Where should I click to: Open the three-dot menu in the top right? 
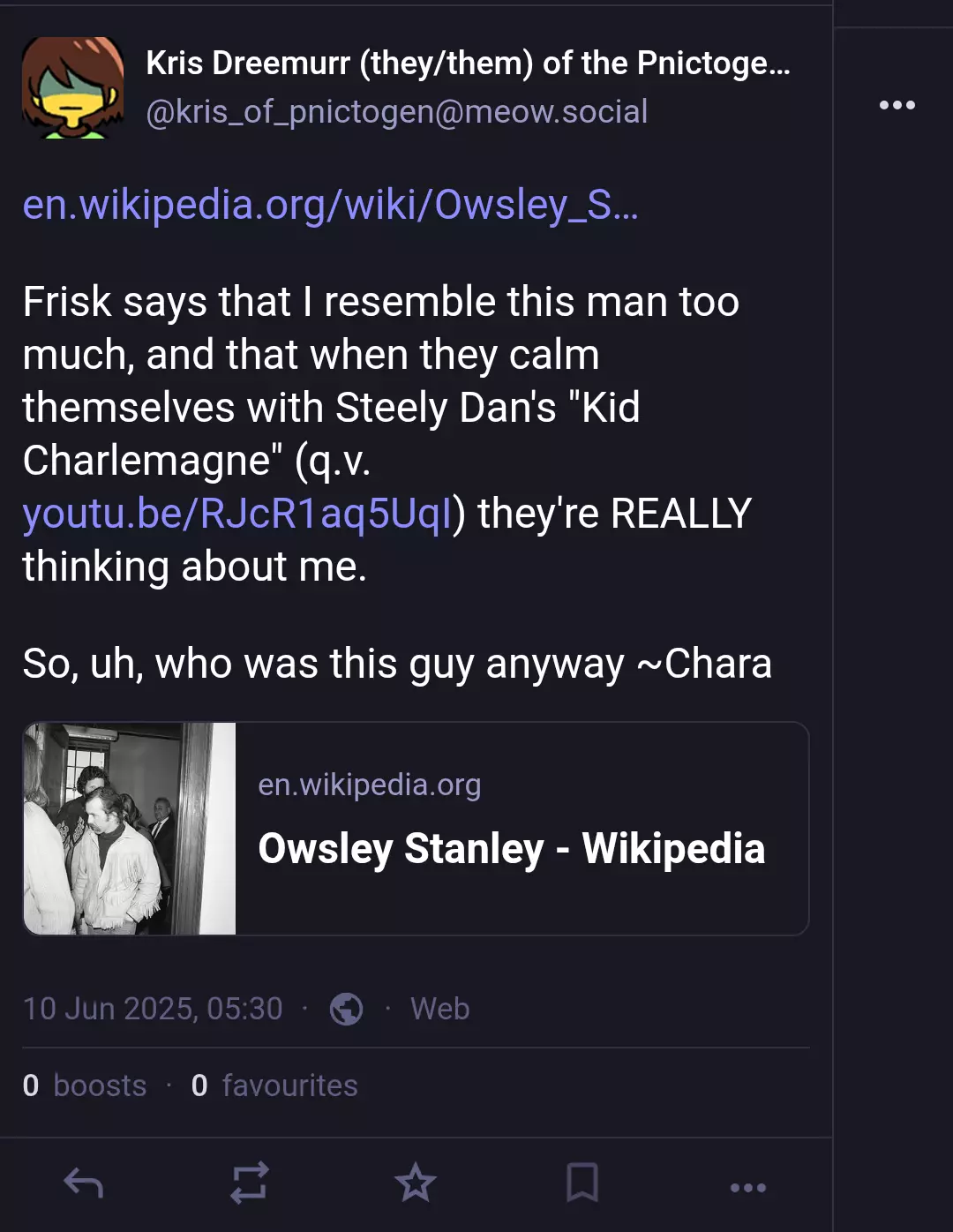click(897, 105)
